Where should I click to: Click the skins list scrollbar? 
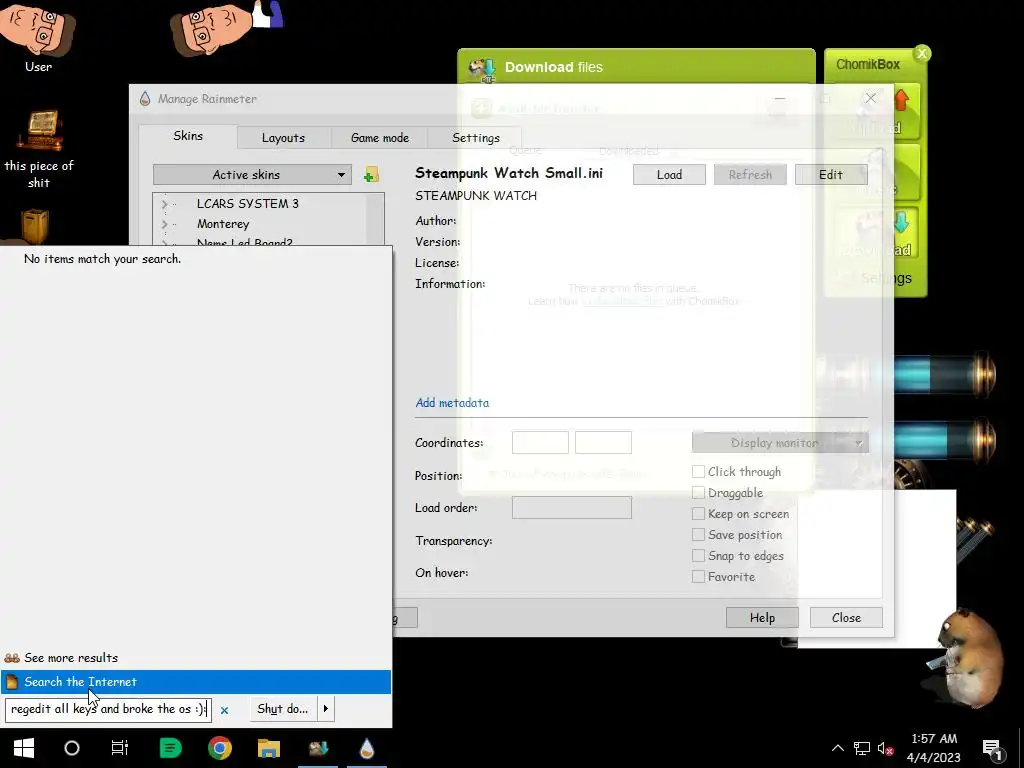coord(375,219)
